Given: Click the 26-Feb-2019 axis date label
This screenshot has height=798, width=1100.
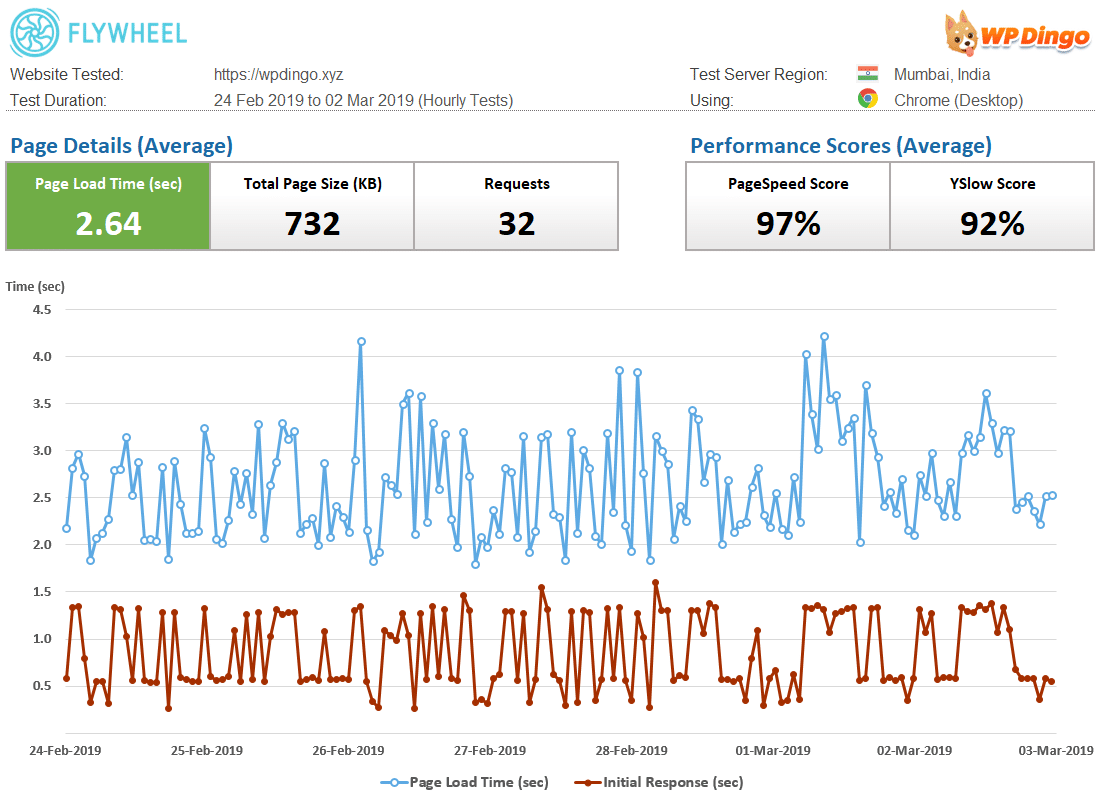Looking at the screenshot, I should pos(348,750).
